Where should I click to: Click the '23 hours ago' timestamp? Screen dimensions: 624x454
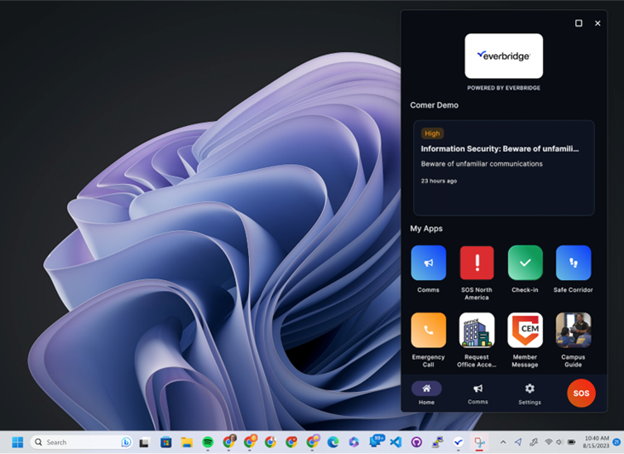click(x=439, y=181)
